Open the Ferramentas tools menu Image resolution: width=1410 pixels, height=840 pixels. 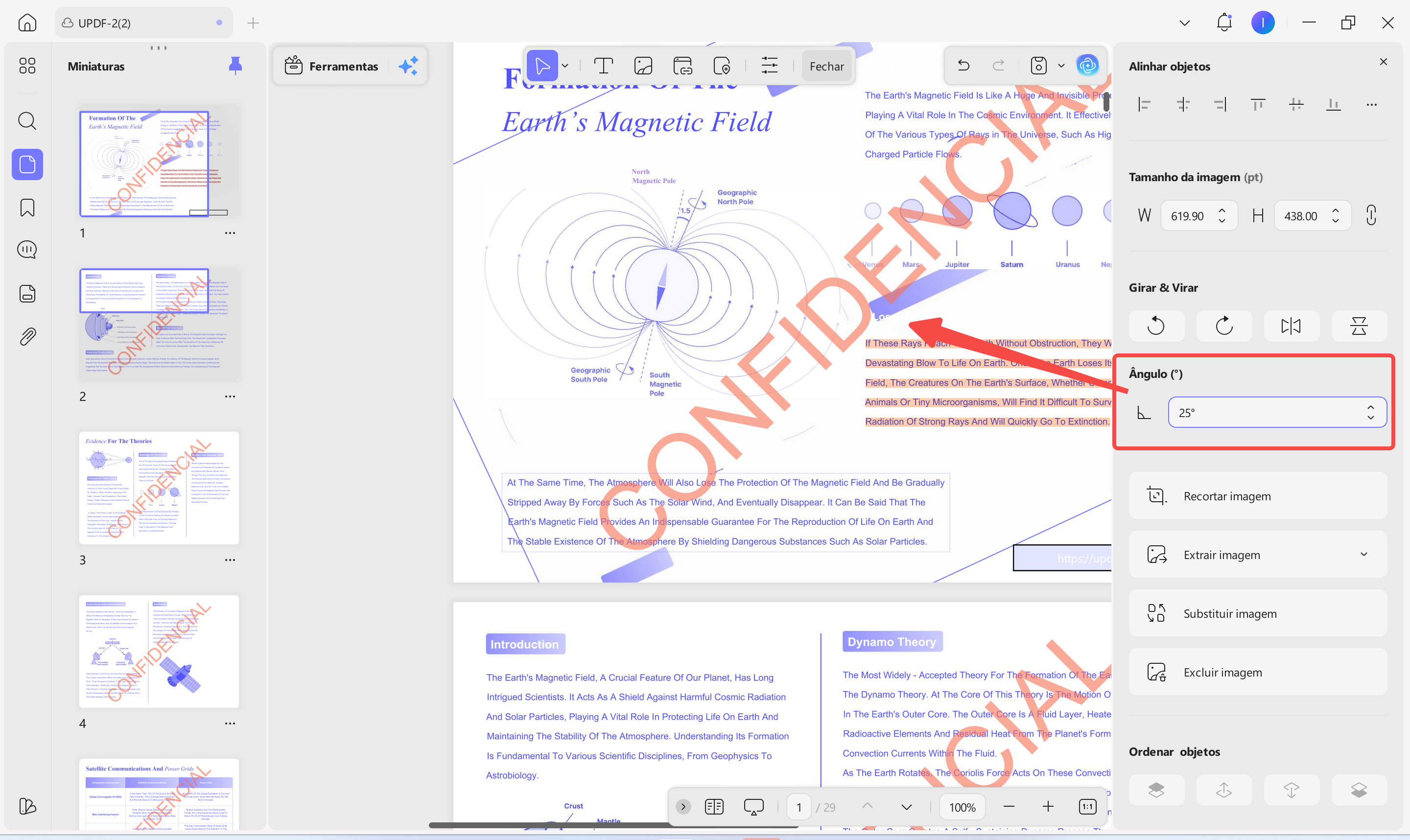click(x=332, y=66)
